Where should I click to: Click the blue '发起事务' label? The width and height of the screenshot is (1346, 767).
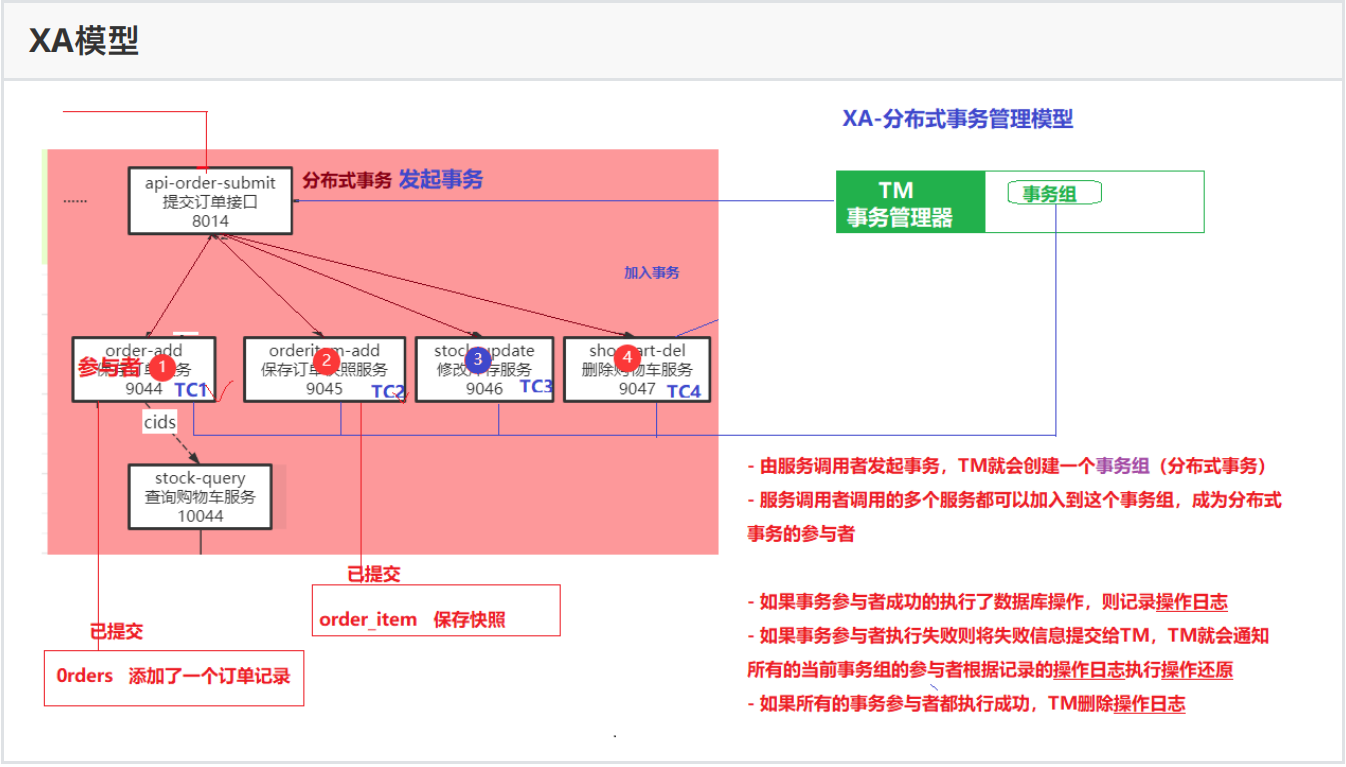441,179
